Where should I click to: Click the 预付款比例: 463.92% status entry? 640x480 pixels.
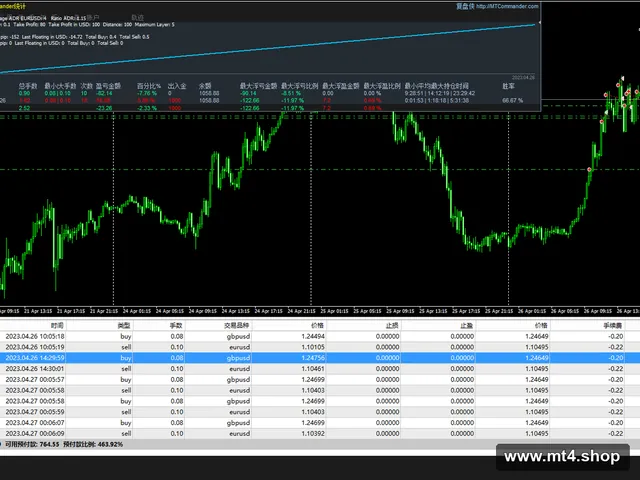click(93, 444)
